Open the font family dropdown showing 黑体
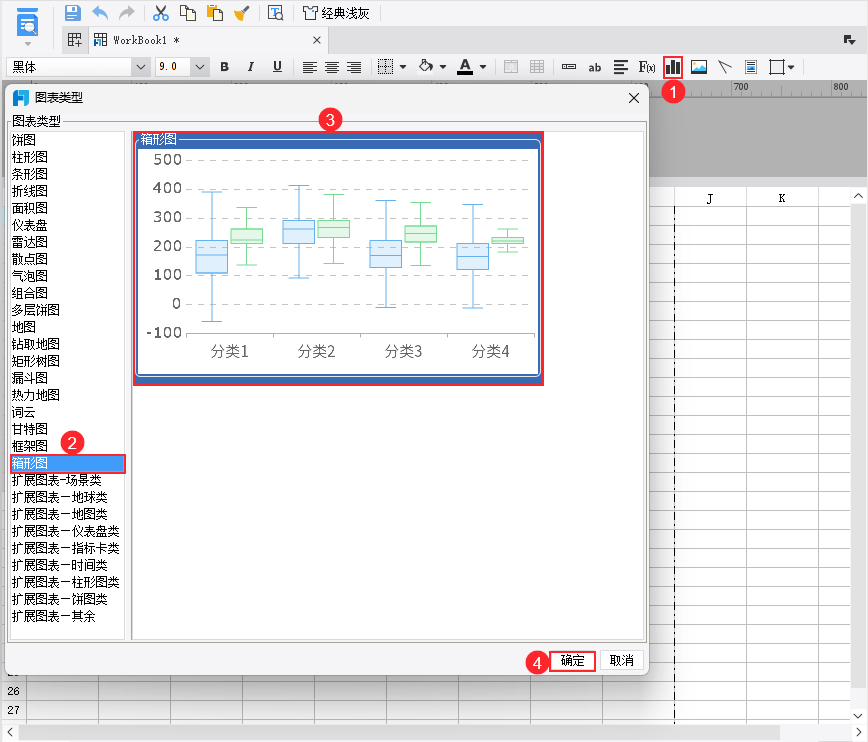Screen dimensions: 868x742 point(141,67)
